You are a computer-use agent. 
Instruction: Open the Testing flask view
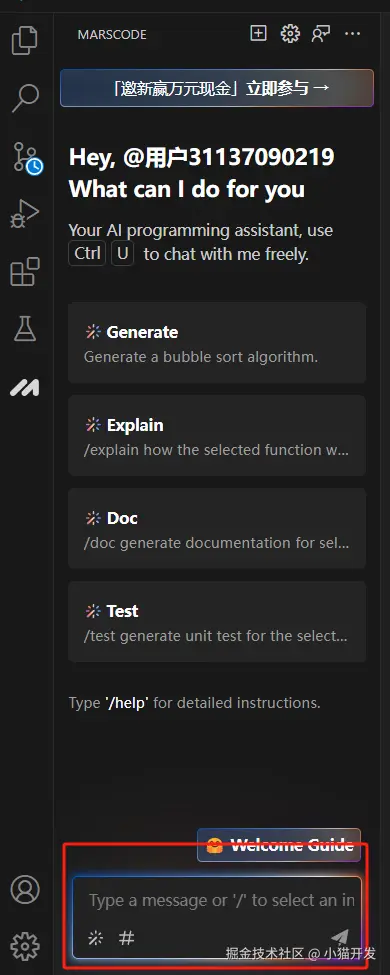tap(25, 329)
